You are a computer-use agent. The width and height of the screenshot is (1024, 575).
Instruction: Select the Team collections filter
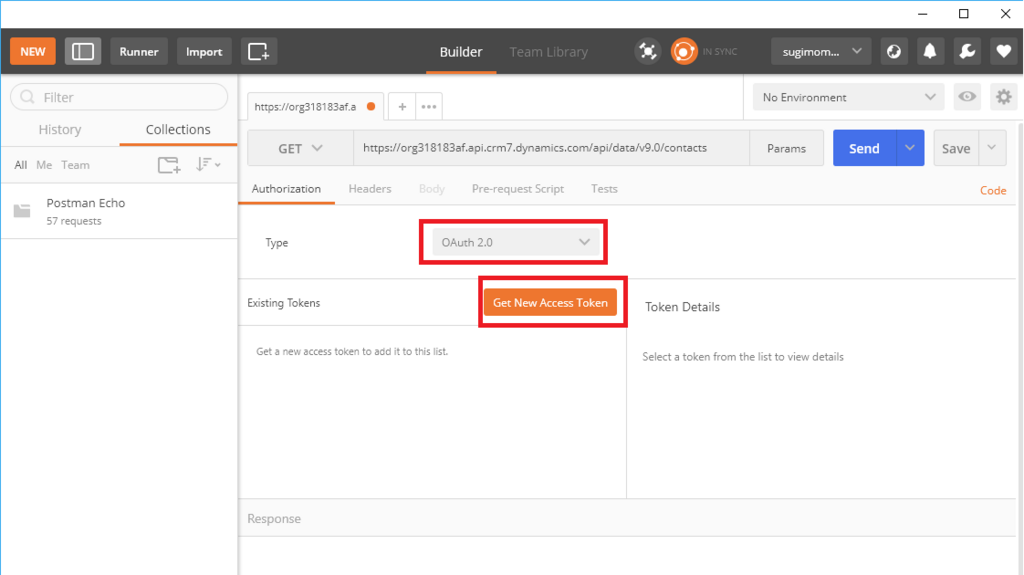(x=75, y=165)
